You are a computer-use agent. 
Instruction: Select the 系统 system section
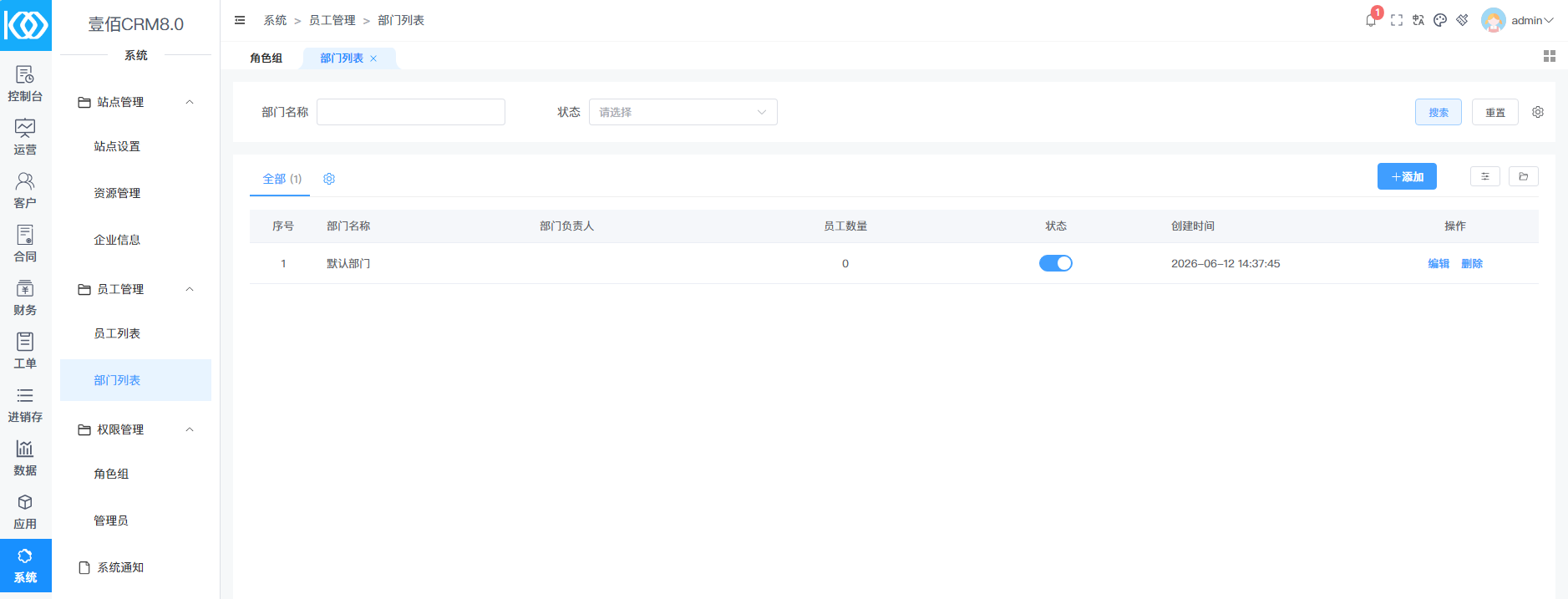pyautogui.click(x=25, y=566)
